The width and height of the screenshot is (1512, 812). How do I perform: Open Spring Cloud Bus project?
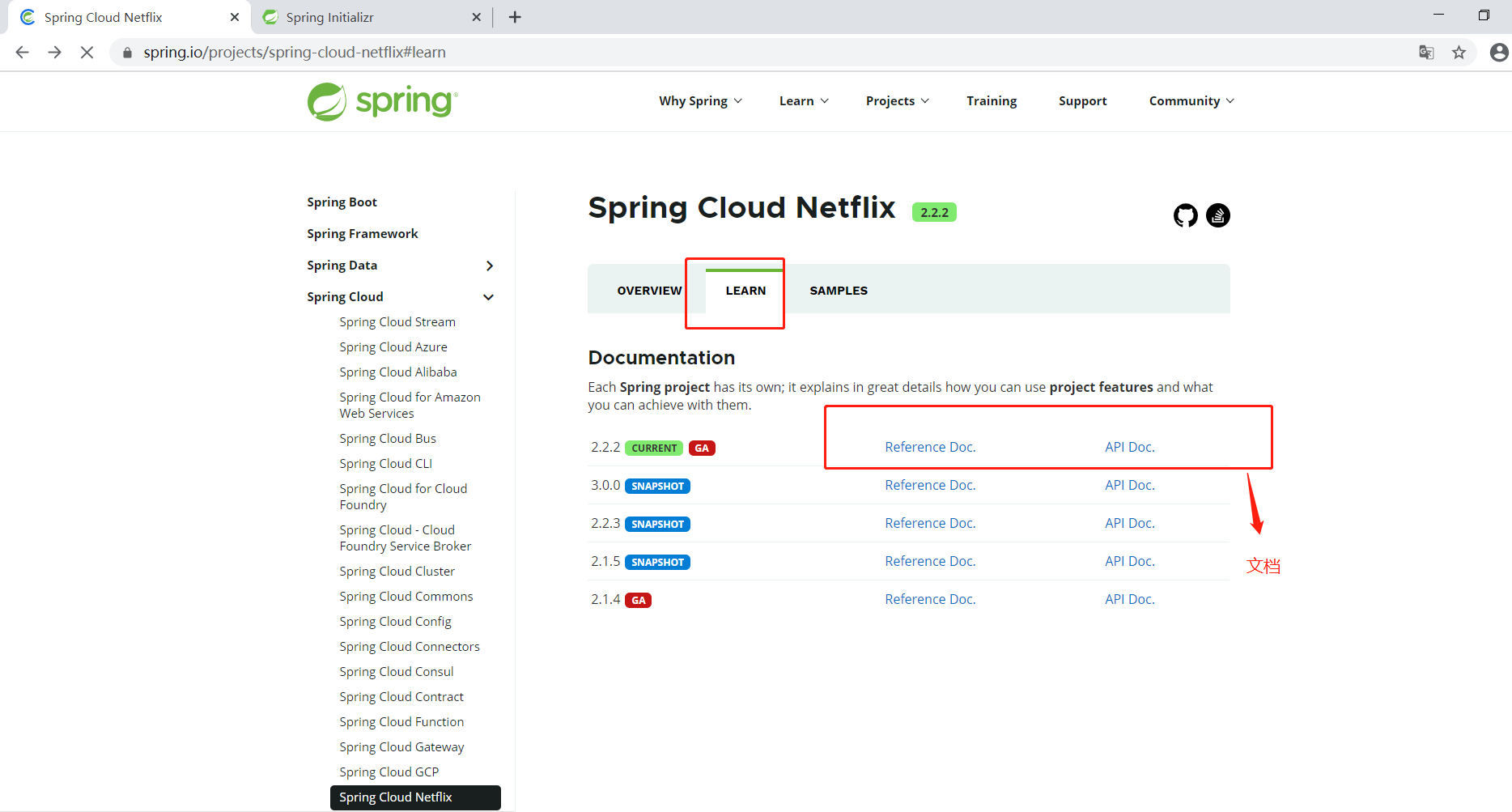point(388,439)
